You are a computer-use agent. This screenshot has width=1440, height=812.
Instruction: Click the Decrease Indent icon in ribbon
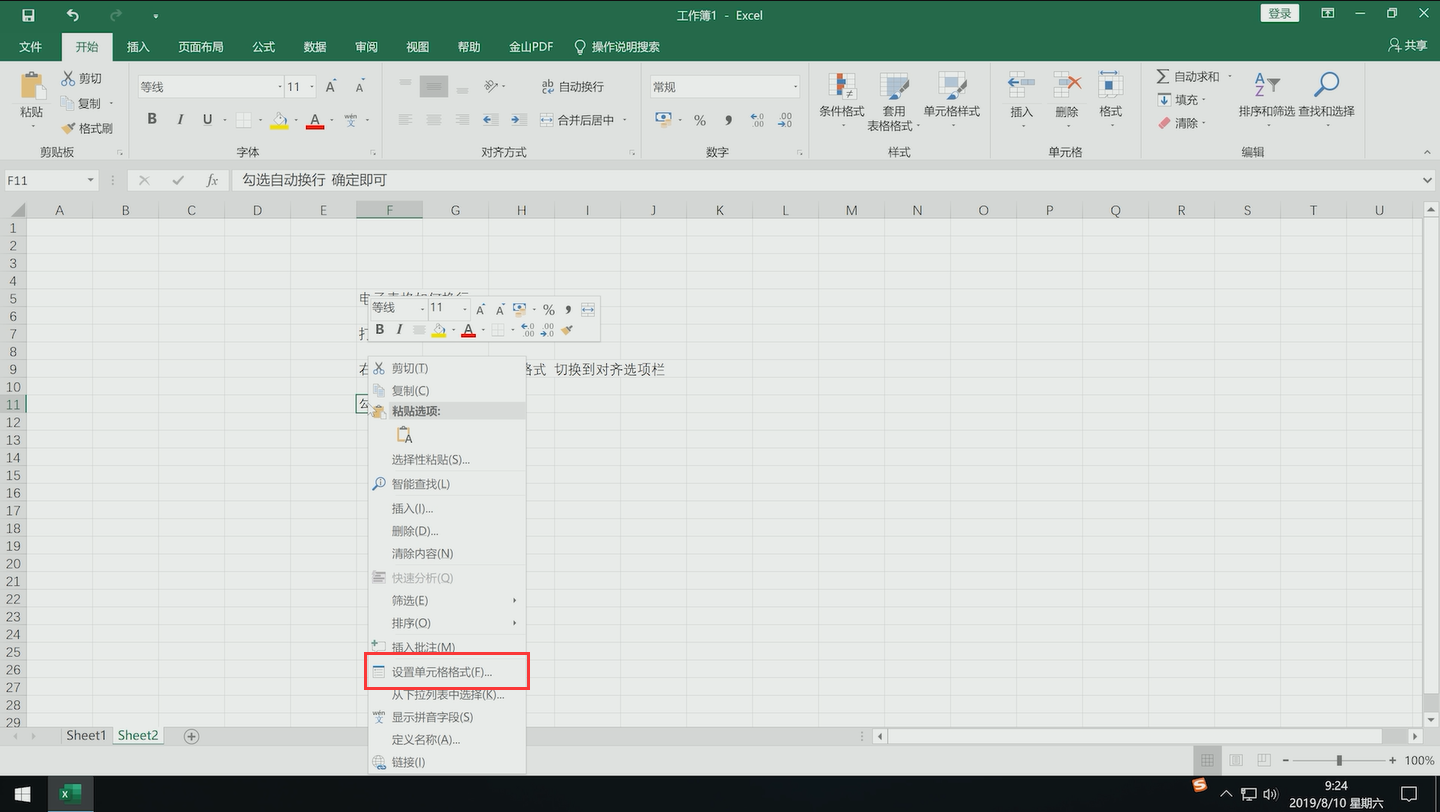pos(490,120)
